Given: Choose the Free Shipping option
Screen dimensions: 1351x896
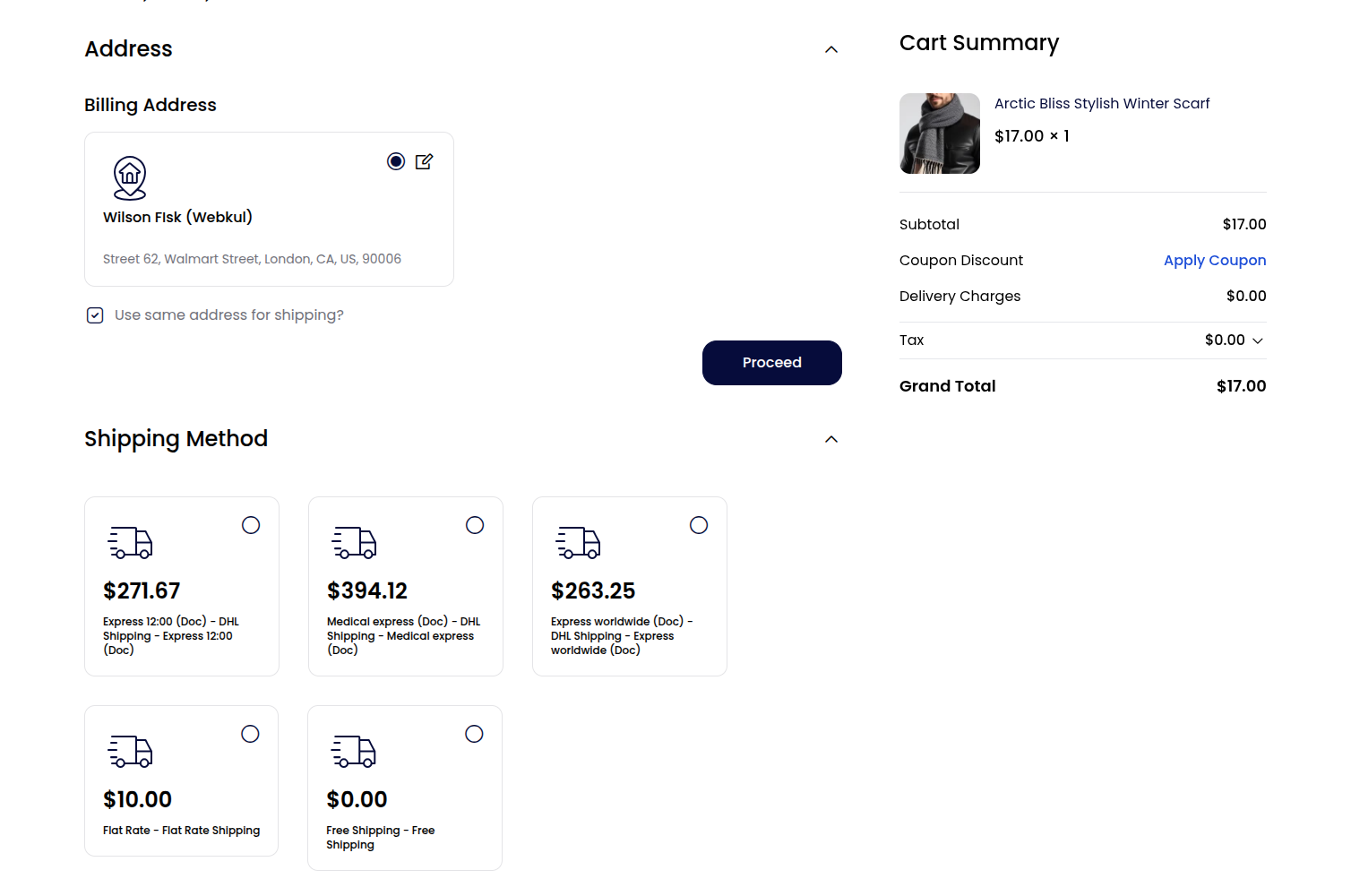Looking at the screenshot, I should (x=474, y=733).
